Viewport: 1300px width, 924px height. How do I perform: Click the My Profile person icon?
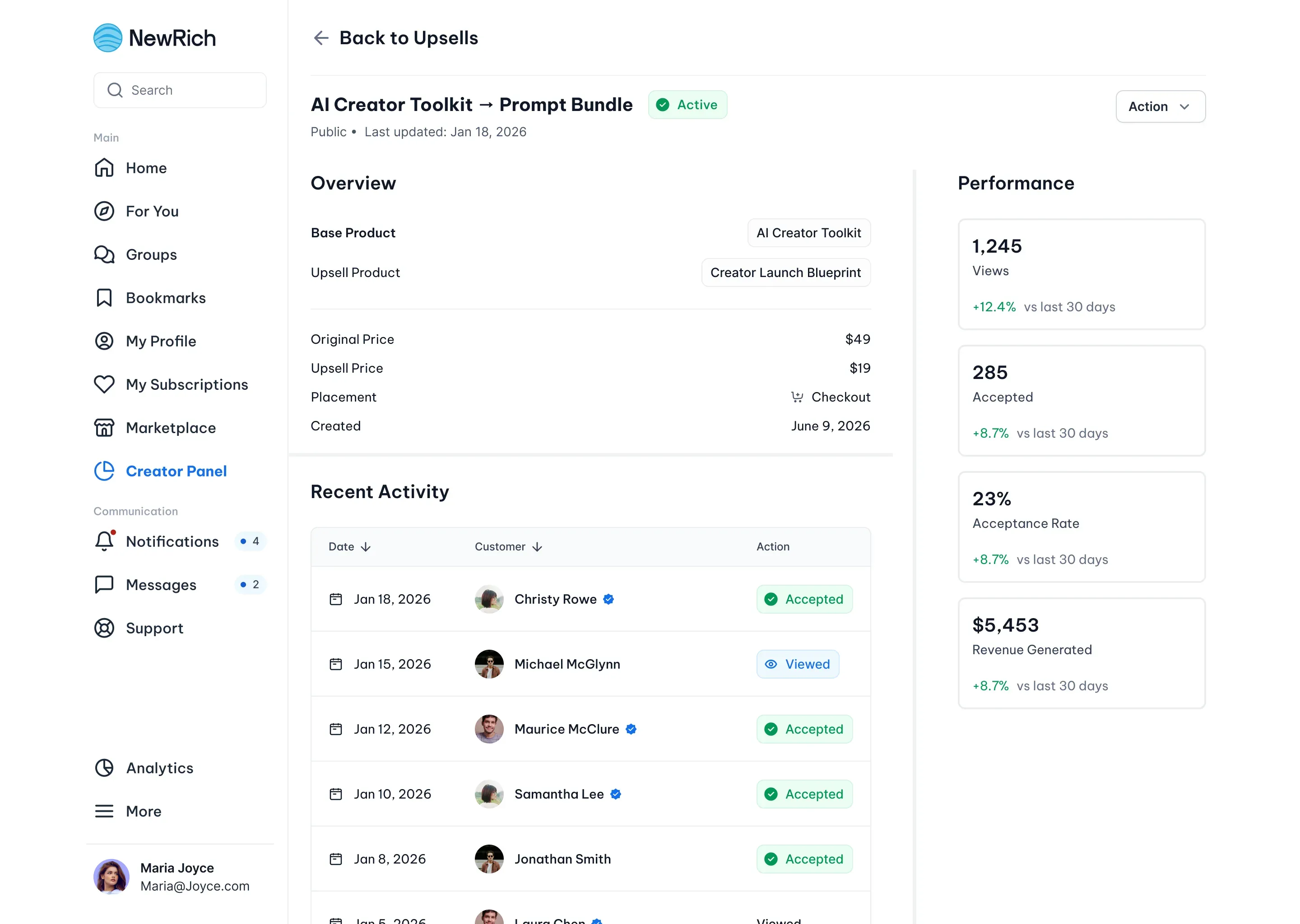(x=104, y=341)
